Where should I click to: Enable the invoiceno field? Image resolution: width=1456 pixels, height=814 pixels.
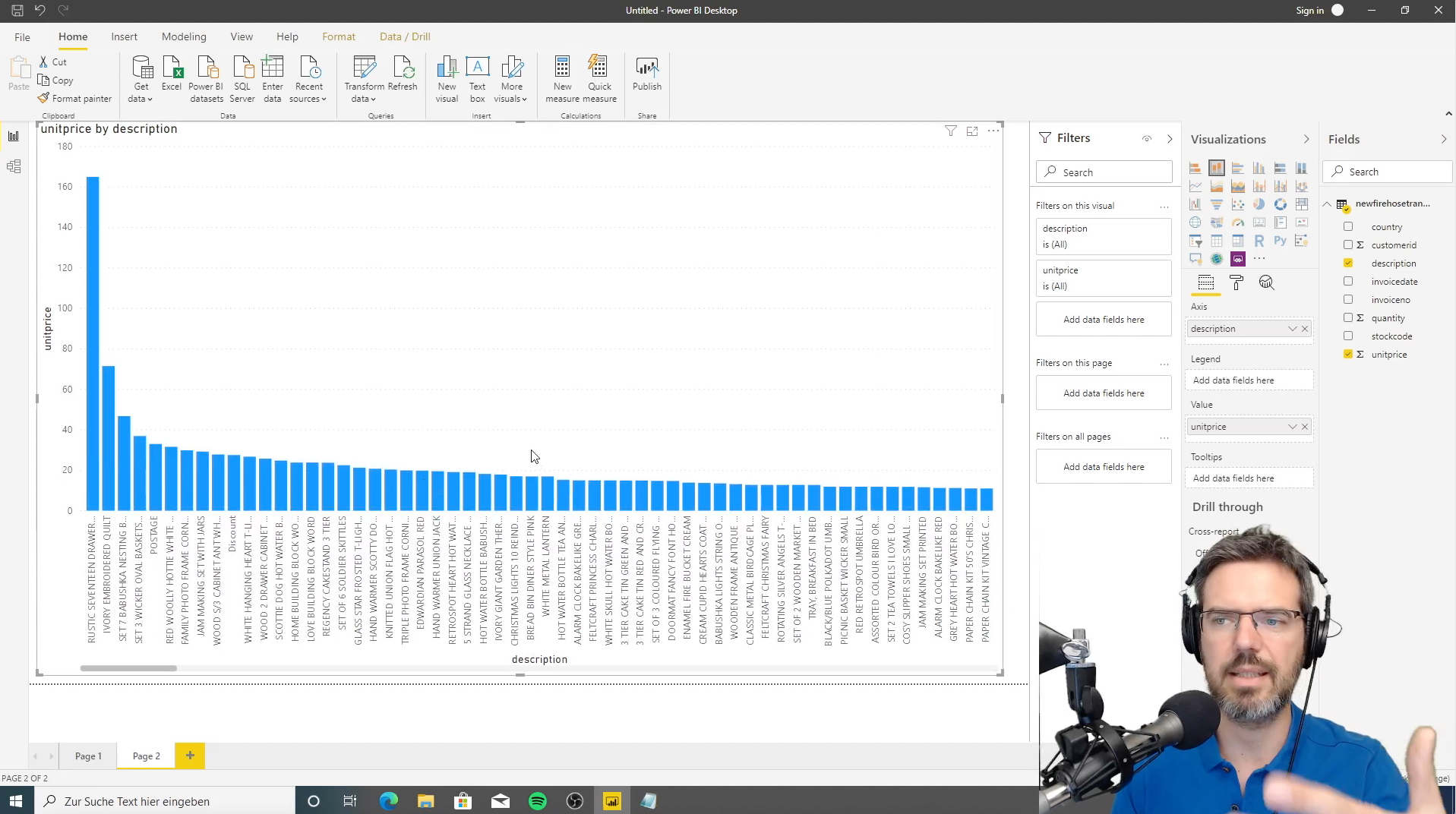point(1348,299)
